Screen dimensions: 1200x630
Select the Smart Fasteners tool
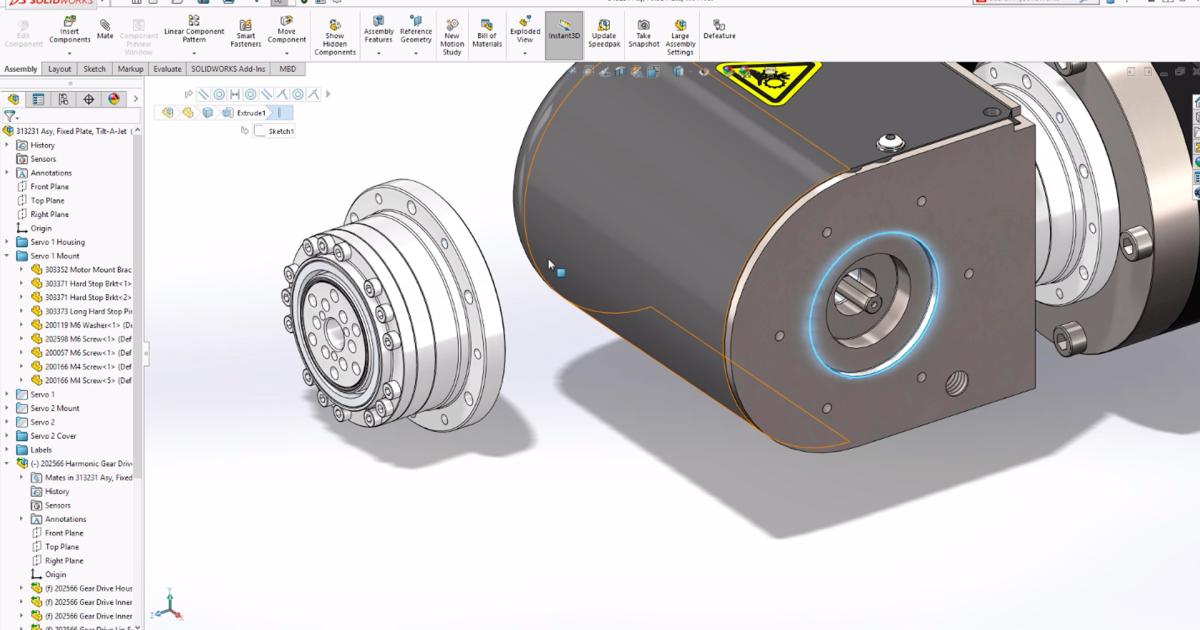coord(245,30)
